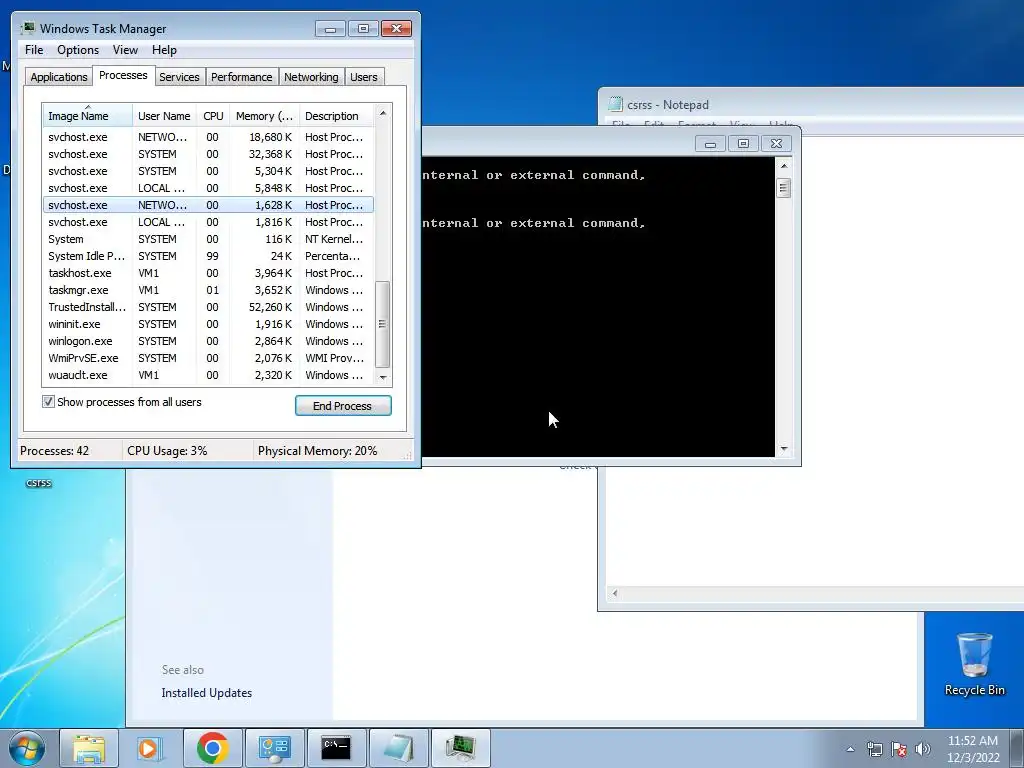The height and width of the screenshot is (768, 1024).
Task: Select the taskhost.exe process row
Action: [x=208, y=273]
